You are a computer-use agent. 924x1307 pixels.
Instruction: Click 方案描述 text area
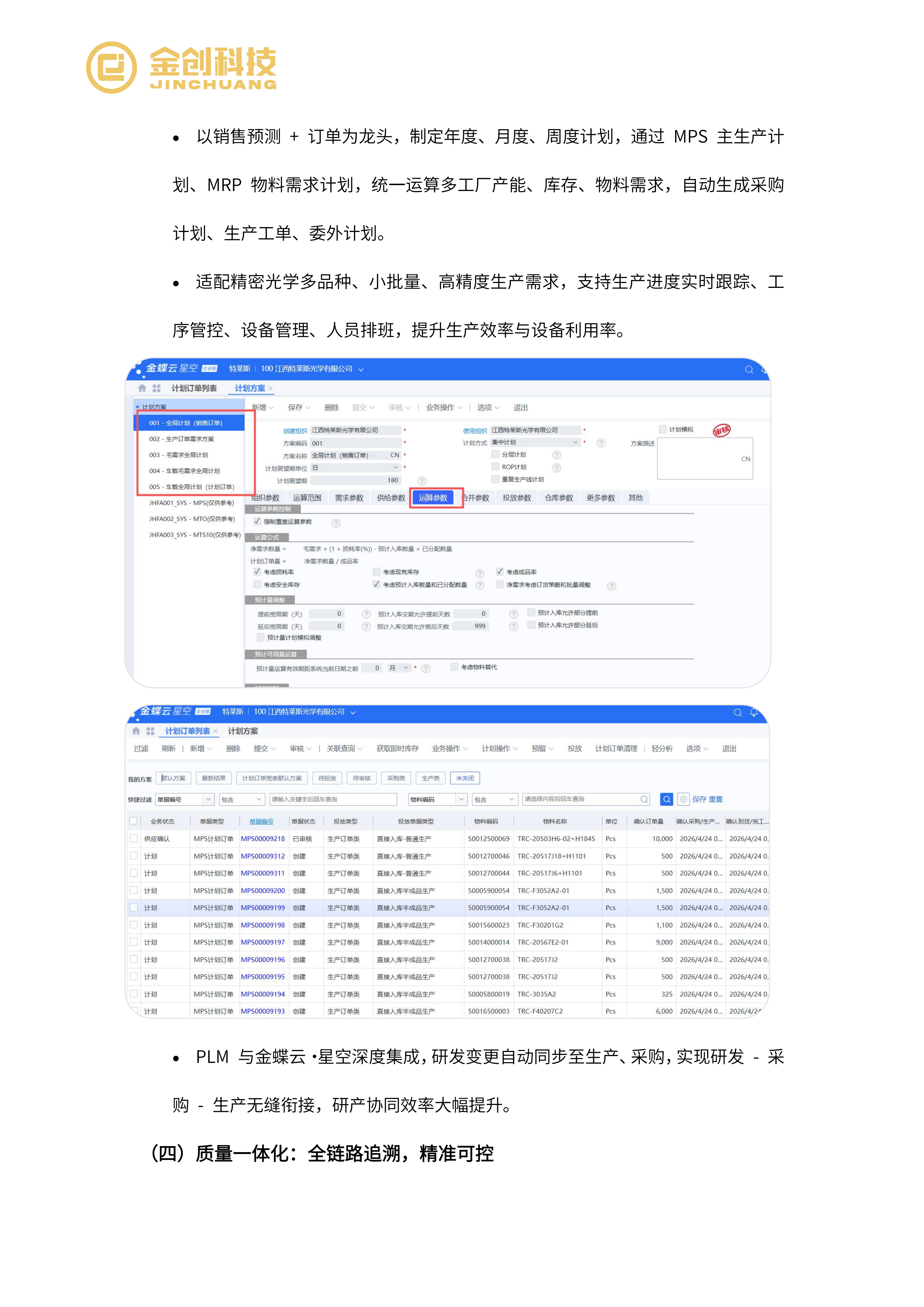point(705,458)
